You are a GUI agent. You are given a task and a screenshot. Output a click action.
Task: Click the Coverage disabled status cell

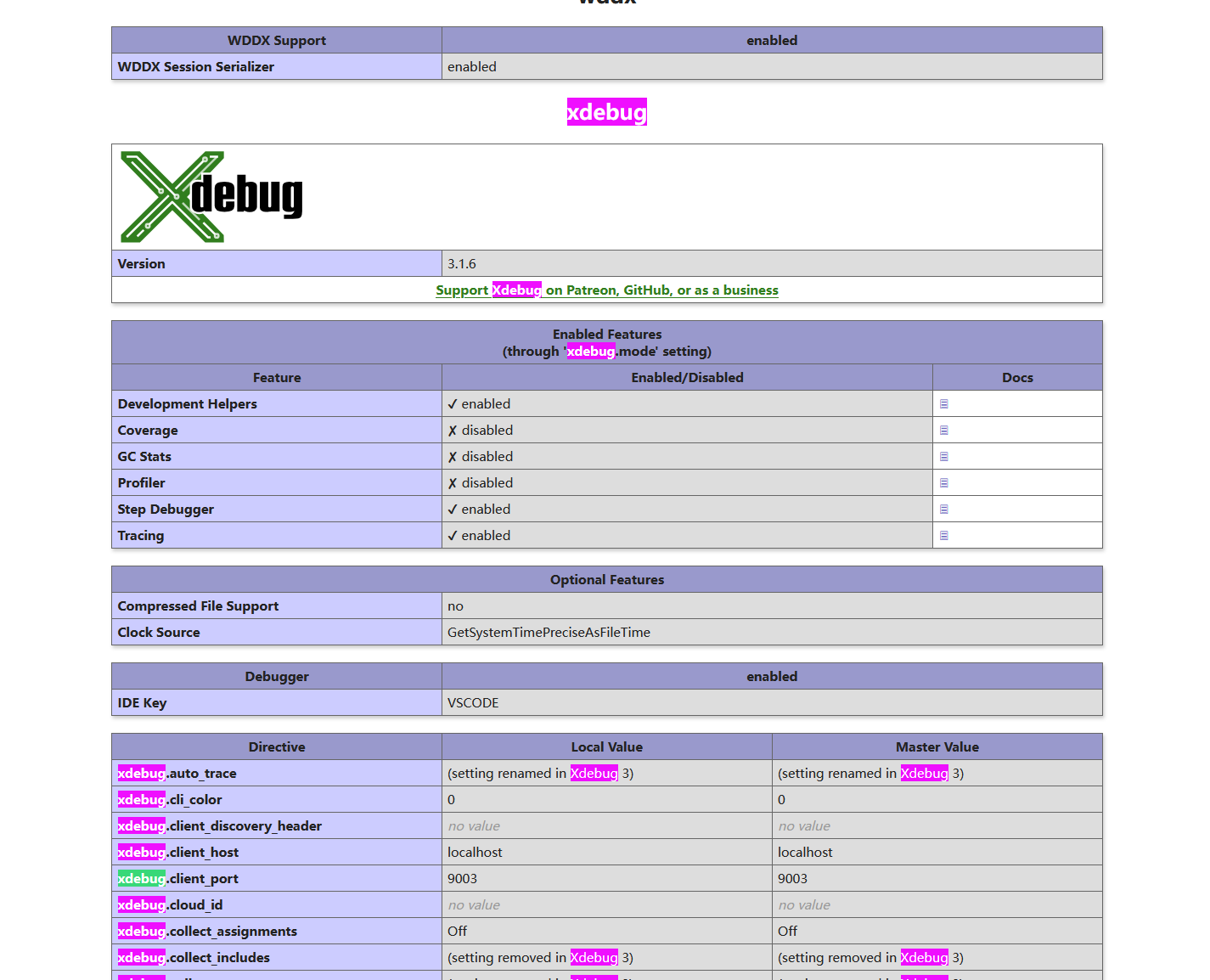687,431
